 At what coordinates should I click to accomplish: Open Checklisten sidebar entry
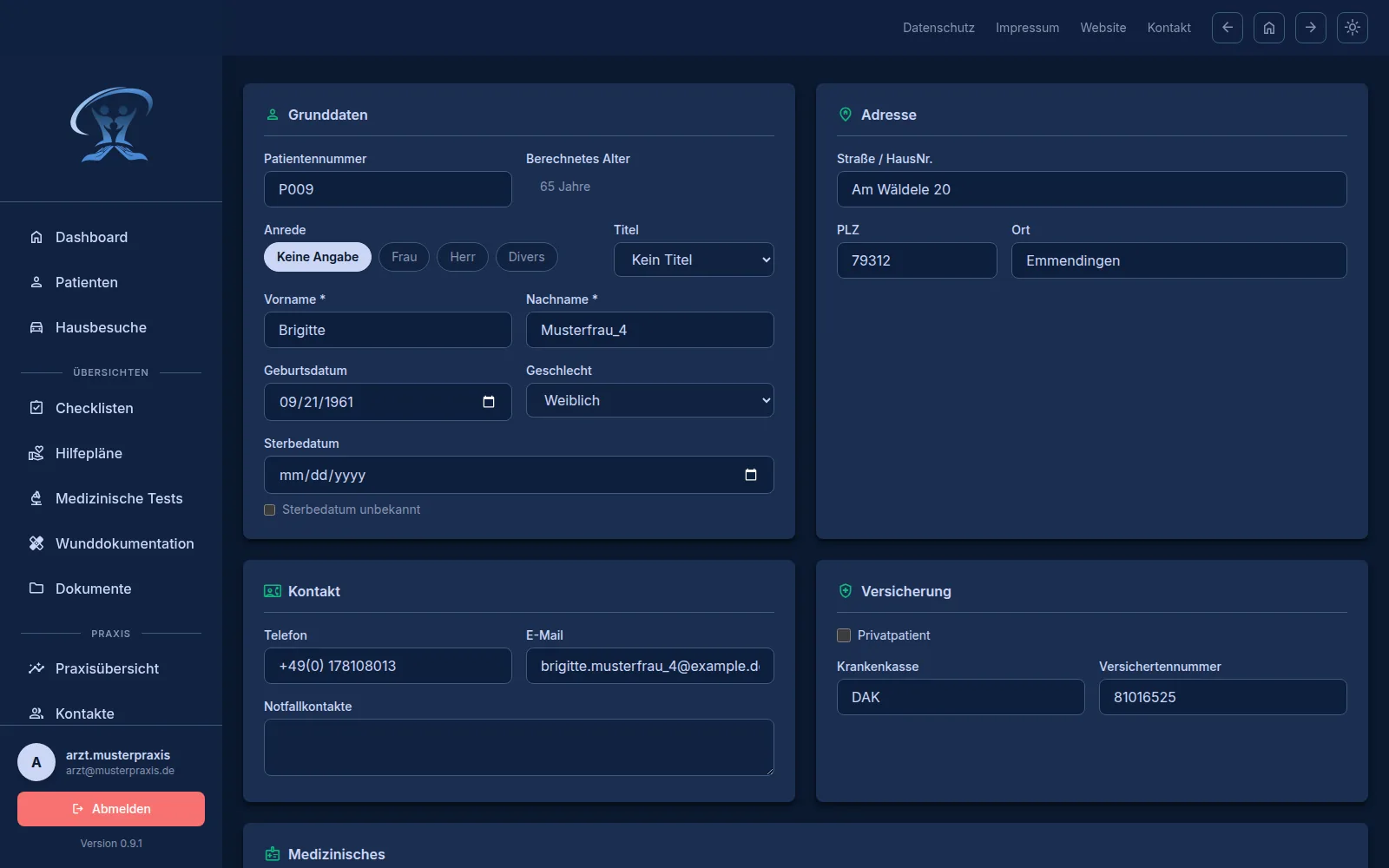(x=111, y=408)
